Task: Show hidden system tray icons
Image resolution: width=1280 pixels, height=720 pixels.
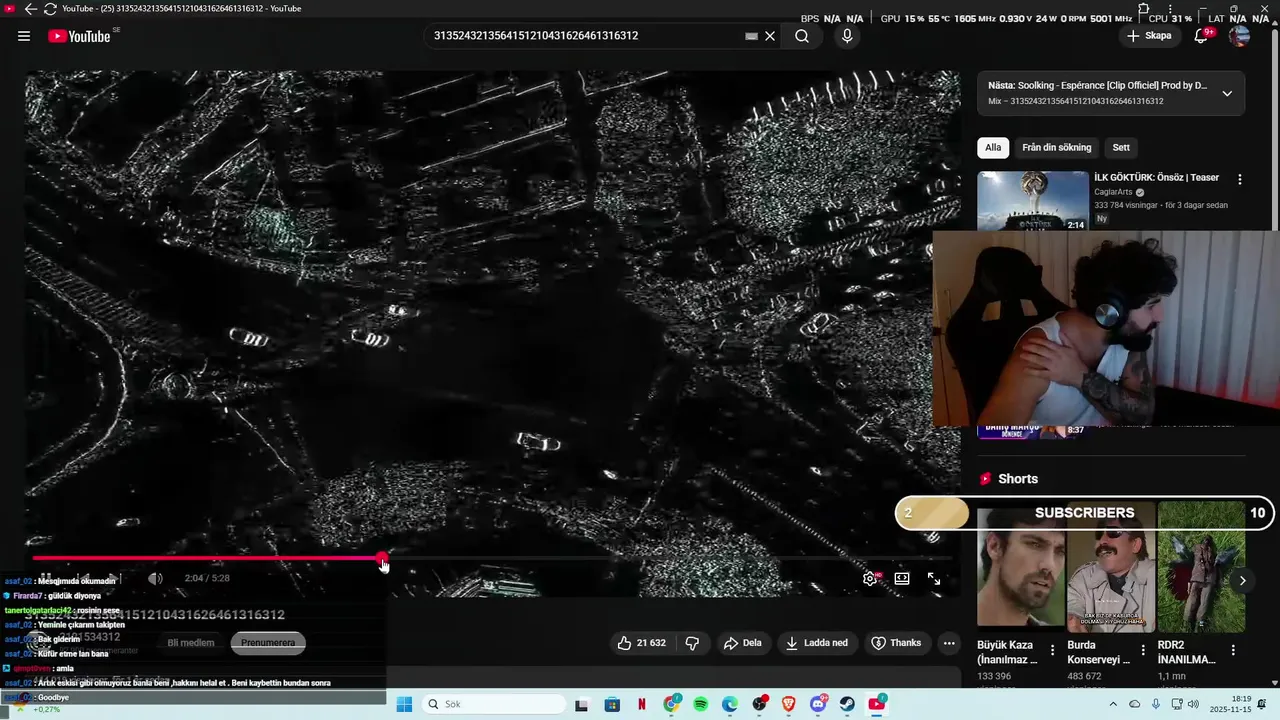Action: (1112, 704)
